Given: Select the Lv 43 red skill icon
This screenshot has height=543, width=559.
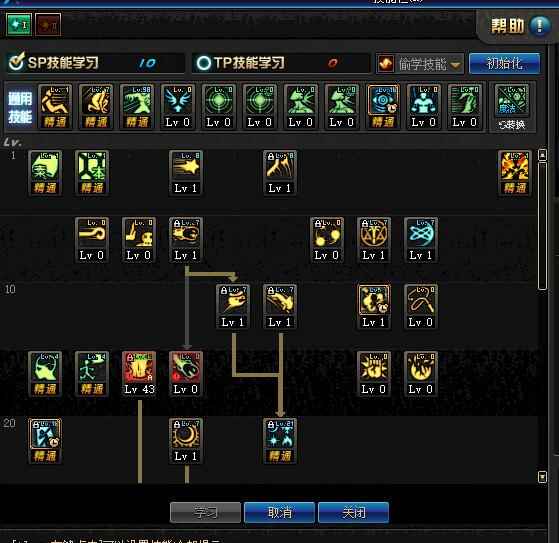Looking at the screenshot, I should tap(139, 373).
